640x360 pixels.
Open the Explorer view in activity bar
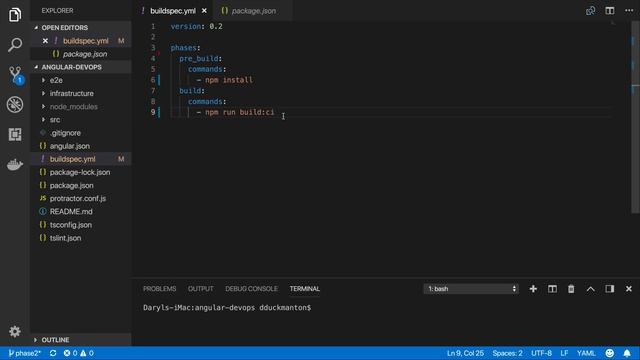(15, 15)
